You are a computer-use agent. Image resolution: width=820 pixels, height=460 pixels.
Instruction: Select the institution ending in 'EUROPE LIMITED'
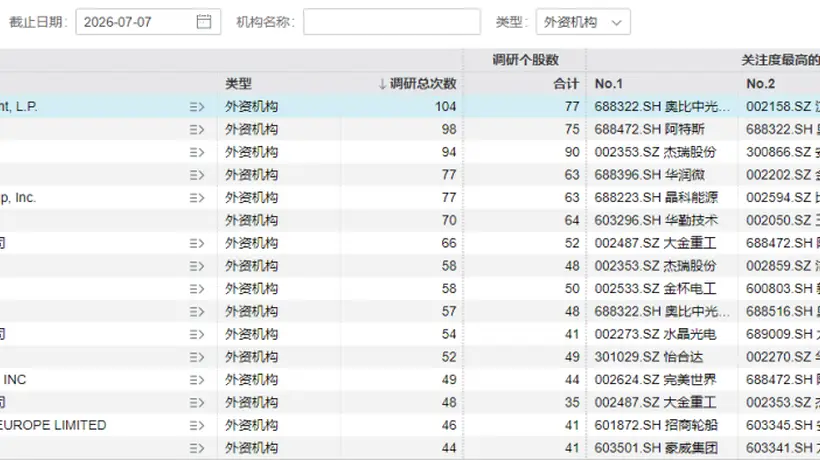click(x=53, y=426)
